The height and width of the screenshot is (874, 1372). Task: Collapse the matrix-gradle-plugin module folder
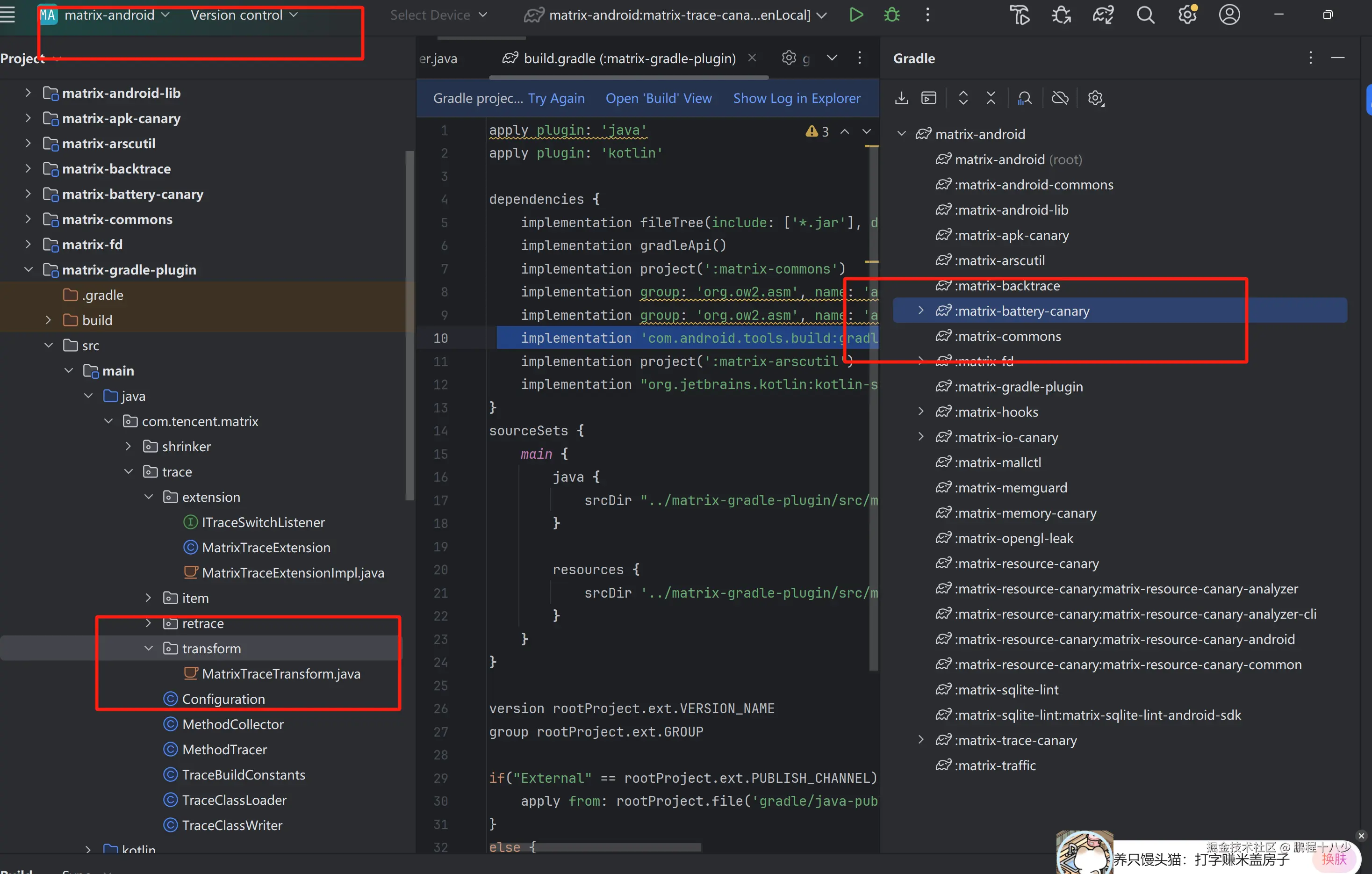point(28,270)
